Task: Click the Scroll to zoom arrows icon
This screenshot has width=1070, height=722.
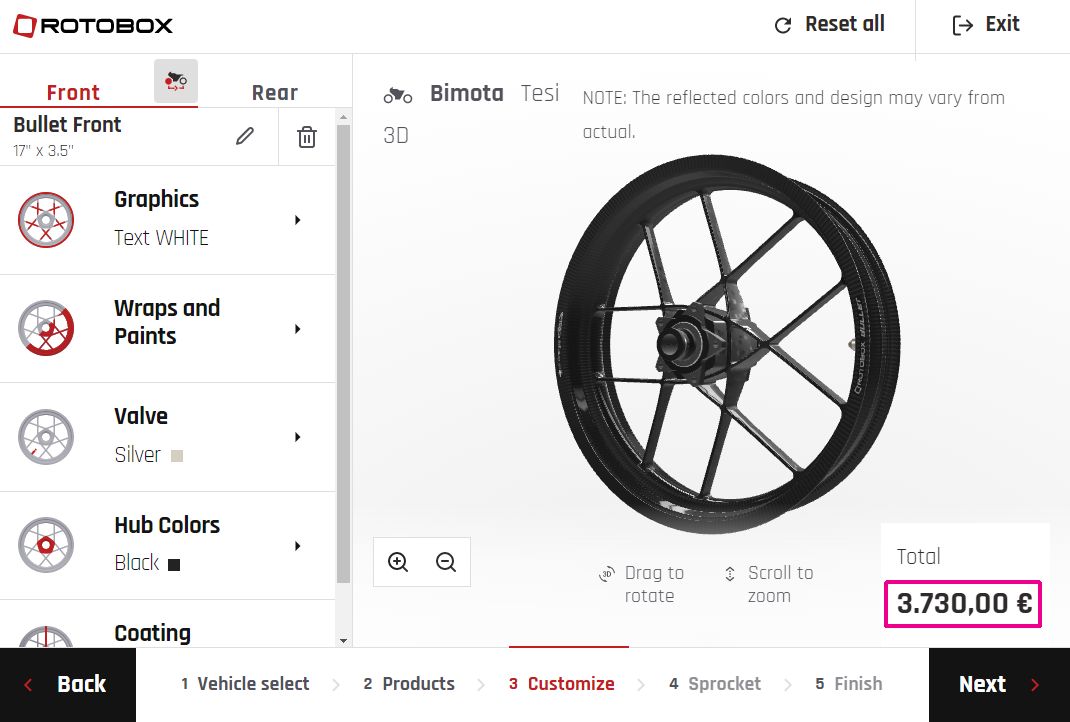Action: (729, 574)
